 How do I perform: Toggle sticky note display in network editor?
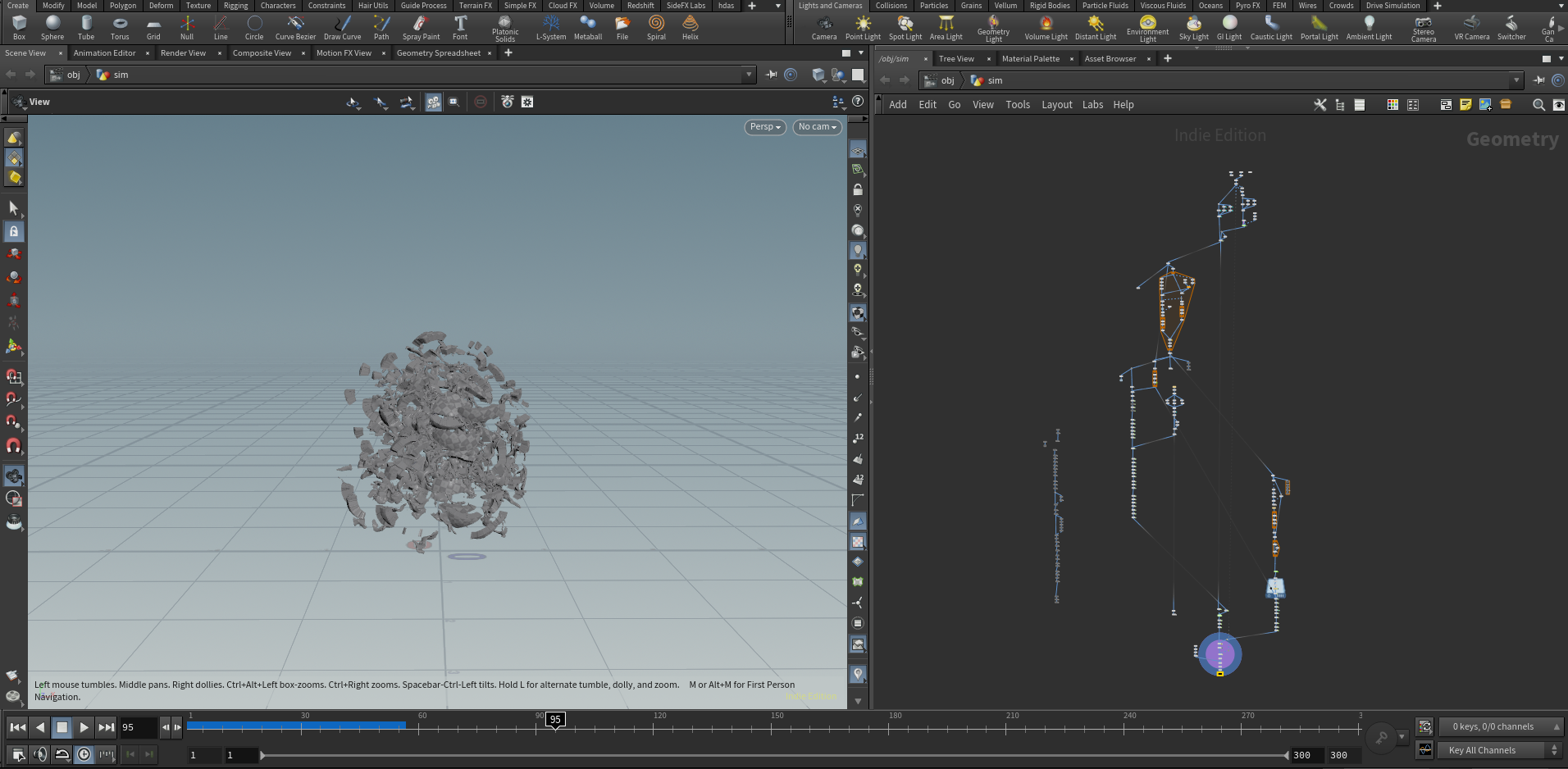pyautogui.click(x=1465, y=105)
